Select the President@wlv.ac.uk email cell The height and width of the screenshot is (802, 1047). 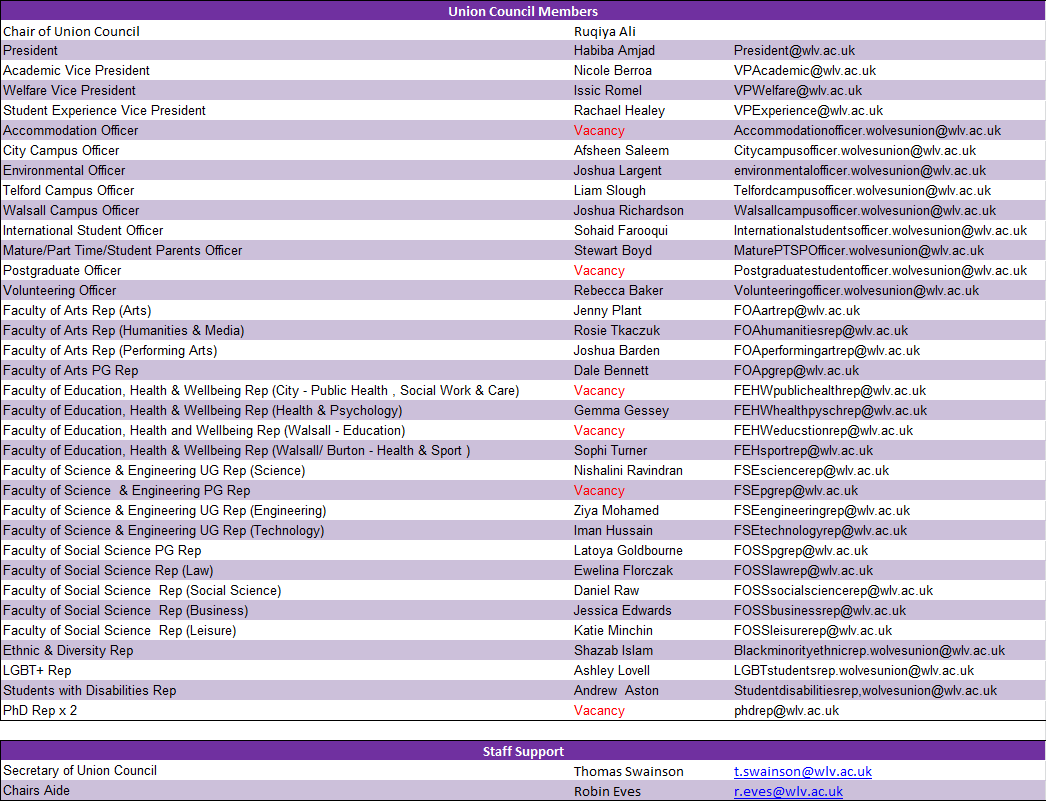(795, 51)
